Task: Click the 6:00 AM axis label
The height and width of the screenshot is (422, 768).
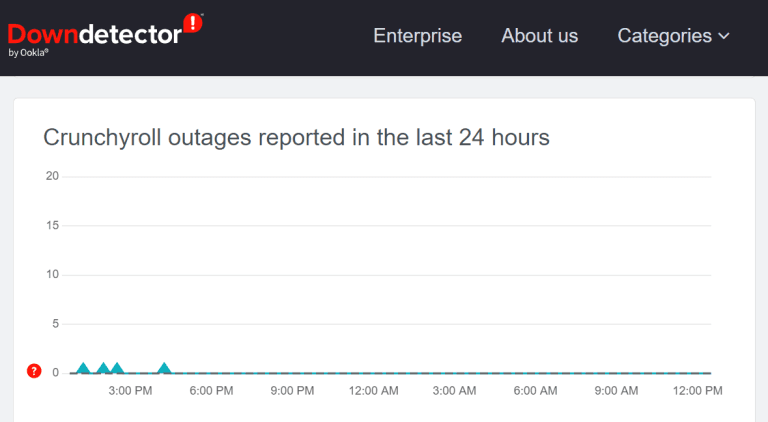Action: pos(537,391)
